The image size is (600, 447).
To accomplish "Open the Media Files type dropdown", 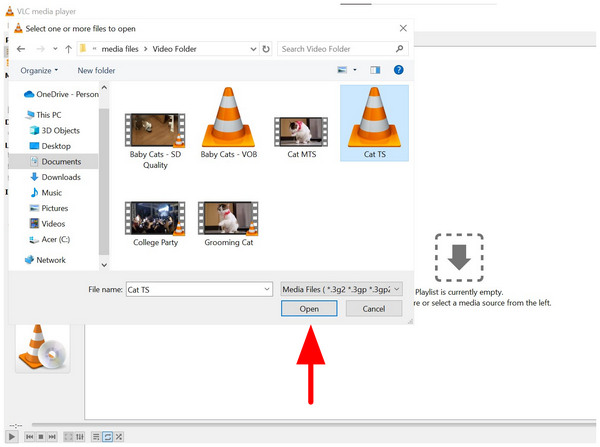I will click(341, 289).
